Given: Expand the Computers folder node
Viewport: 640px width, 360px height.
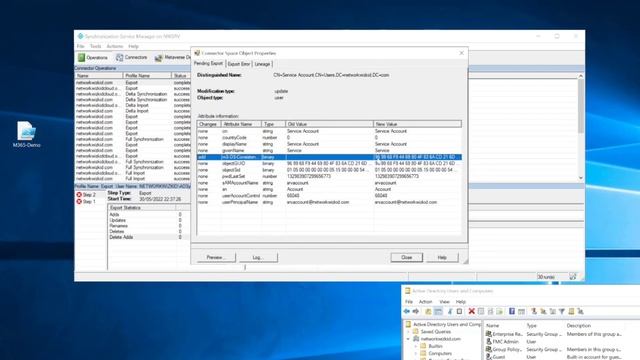Looking at the screenshot, I should click(416, 353).
